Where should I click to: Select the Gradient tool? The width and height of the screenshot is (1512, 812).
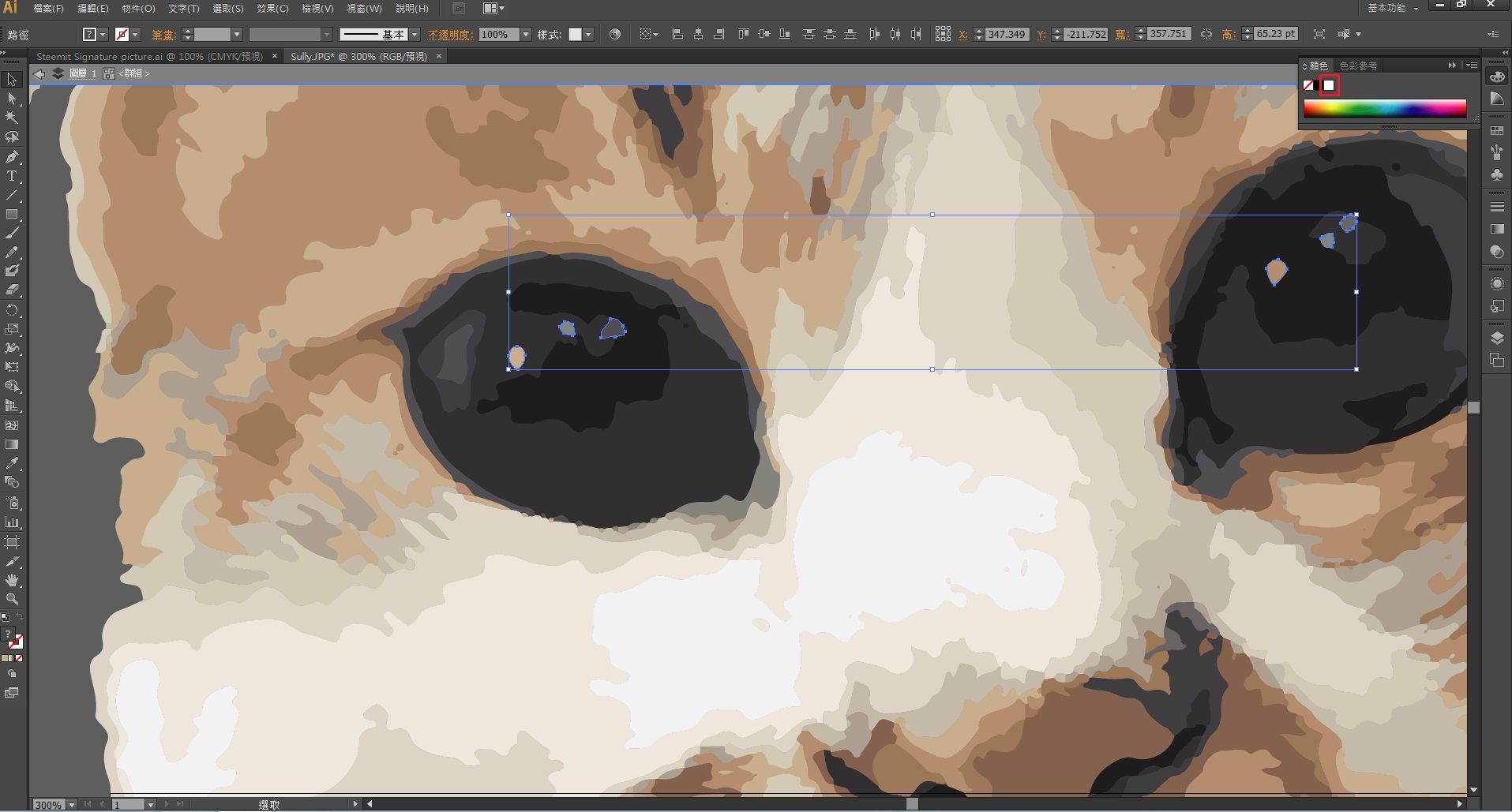12,444
